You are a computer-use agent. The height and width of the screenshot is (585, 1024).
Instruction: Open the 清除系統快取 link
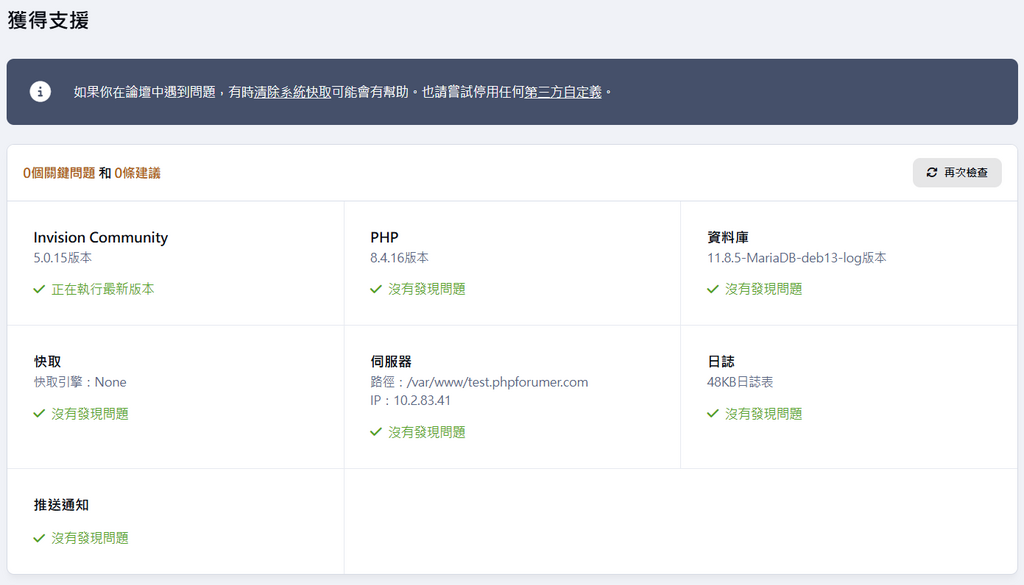tap(293, 92)
